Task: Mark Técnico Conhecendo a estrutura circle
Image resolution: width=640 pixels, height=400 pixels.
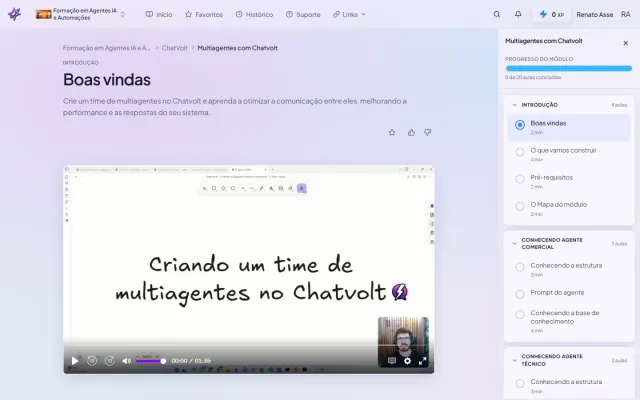Action: [520, 384]
